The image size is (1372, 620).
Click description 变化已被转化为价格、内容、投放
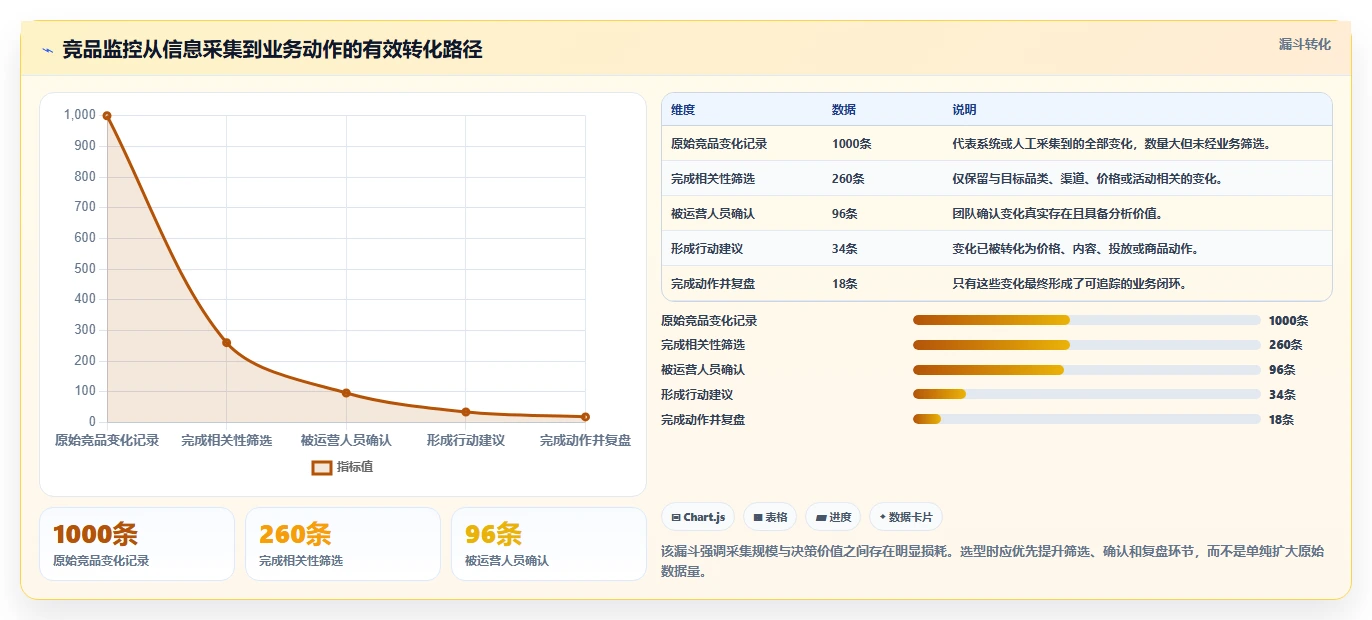(1076, 249)
